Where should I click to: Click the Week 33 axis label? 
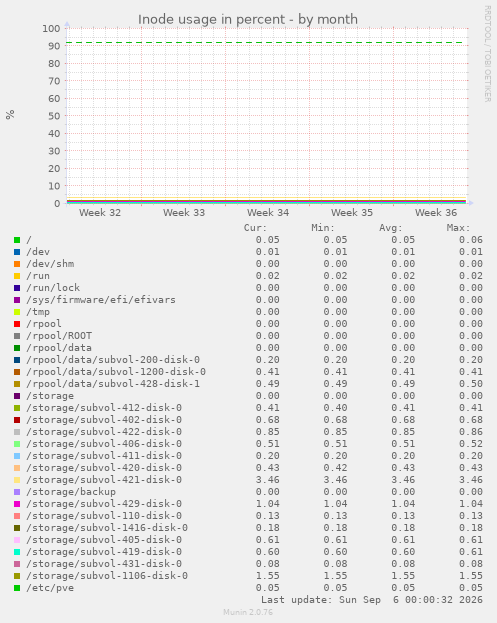(x=184, y=213)
